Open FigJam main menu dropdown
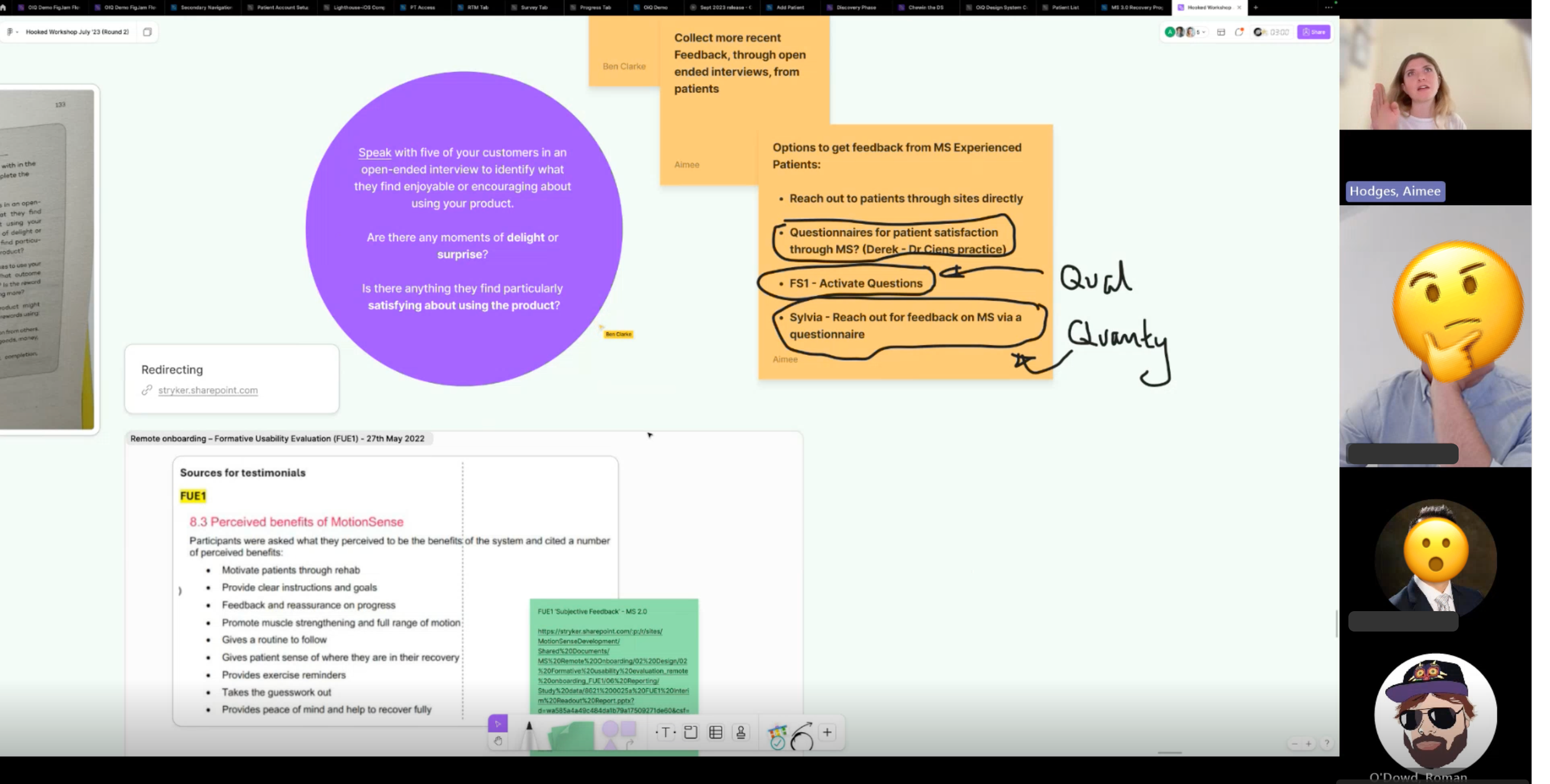 [x=12, y=32]
